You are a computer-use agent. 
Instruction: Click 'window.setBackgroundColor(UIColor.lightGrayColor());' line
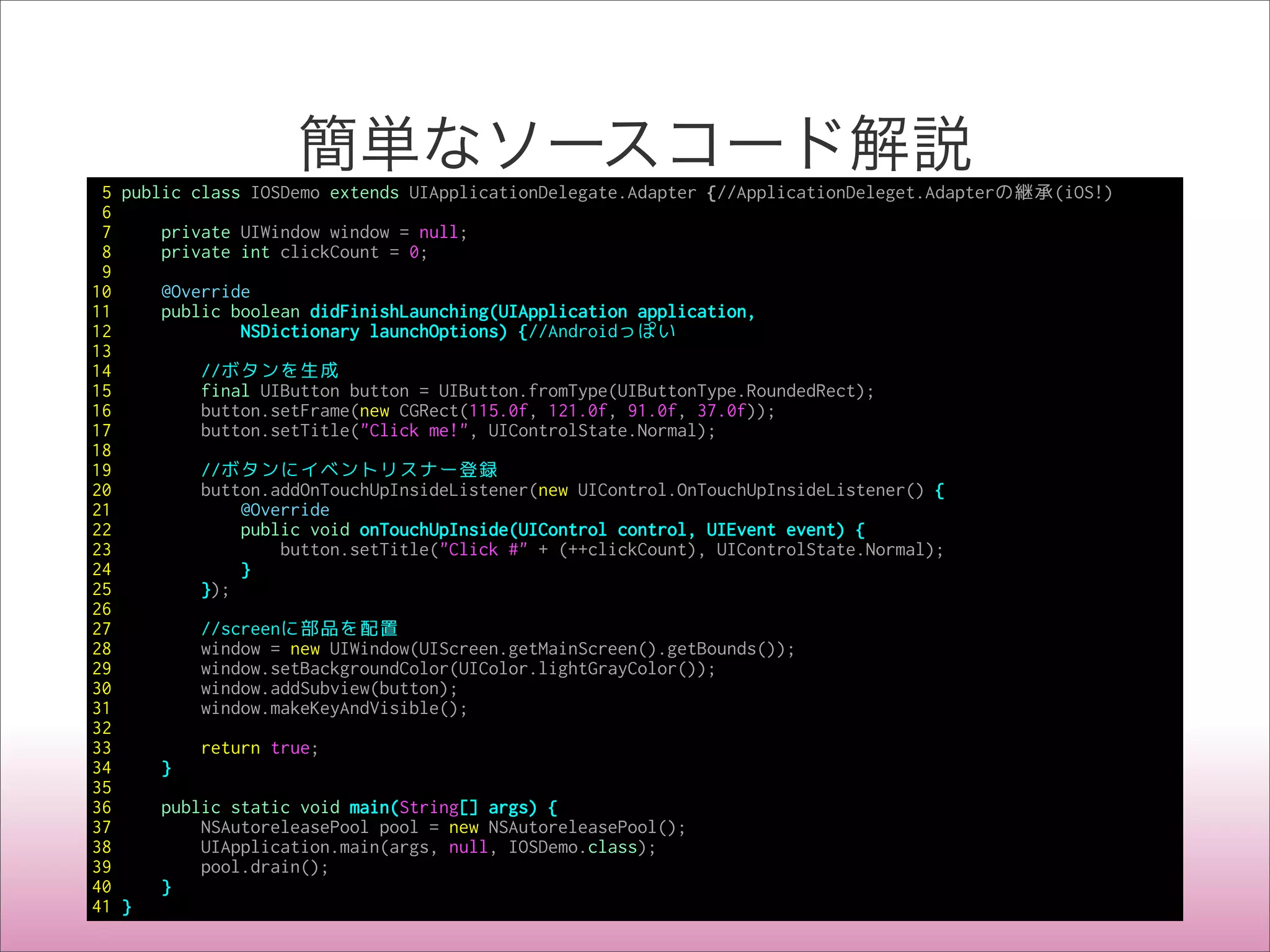click(x=458, y=669)
